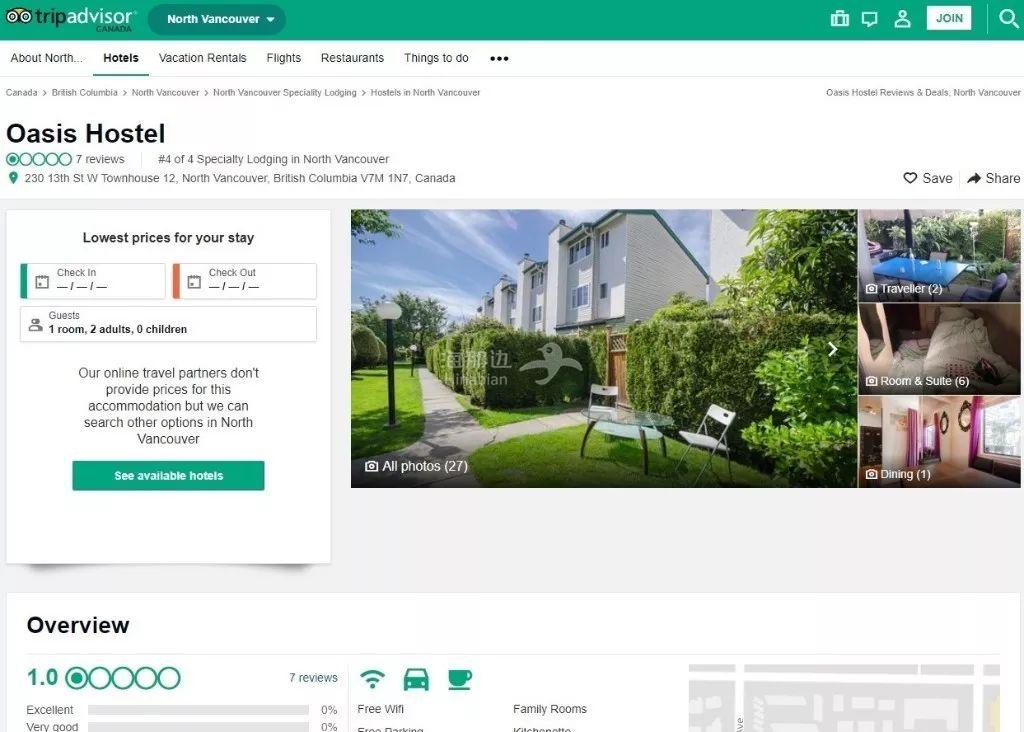Click the profile person icon
Image resolution: width=1024 pixels, height=732 pixels.
point(902,18)
